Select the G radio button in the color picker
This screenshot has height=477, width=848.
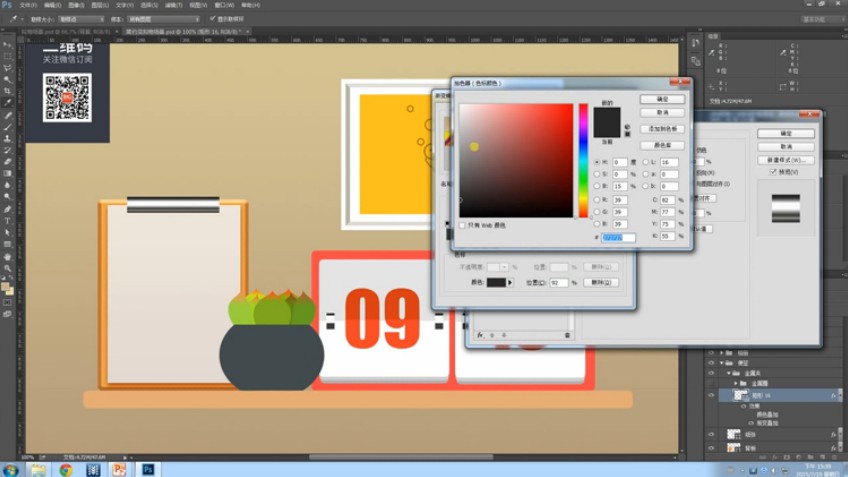[x=597, y=212]
